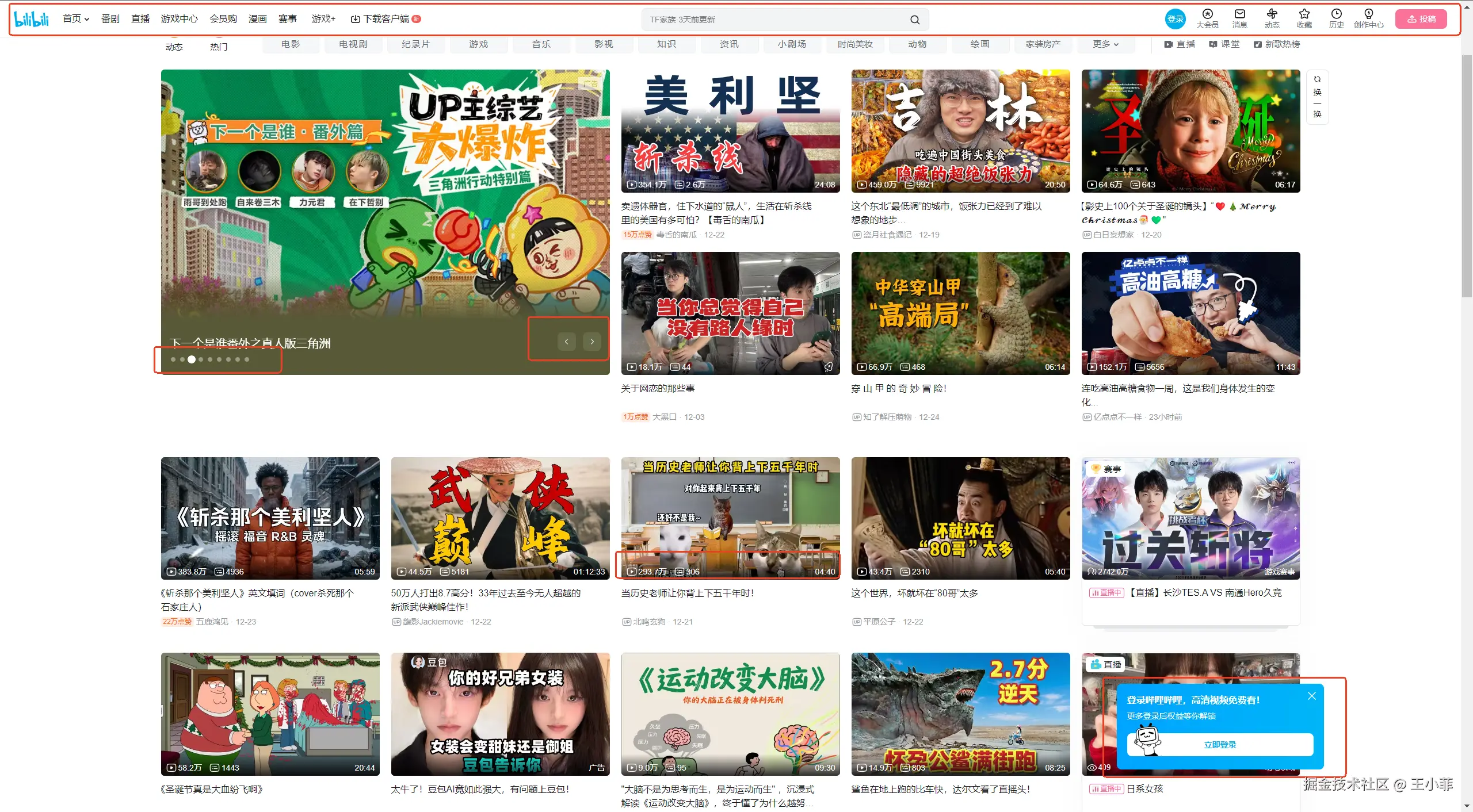The width and height of the screenshot is (1473, 812).
Task: Click the search magnifier icon
Action: pos(914,20)
